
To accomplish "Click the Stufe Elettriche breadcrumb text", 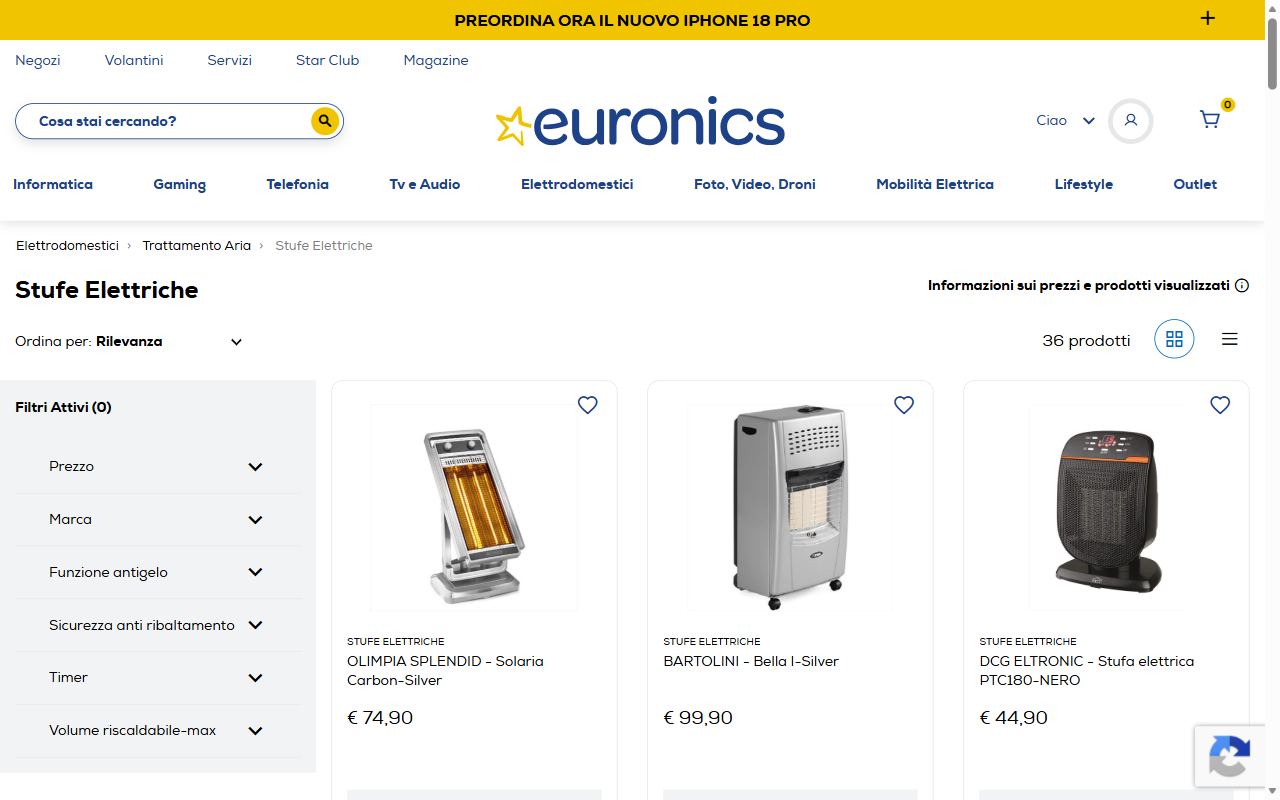I will (324, 245).
